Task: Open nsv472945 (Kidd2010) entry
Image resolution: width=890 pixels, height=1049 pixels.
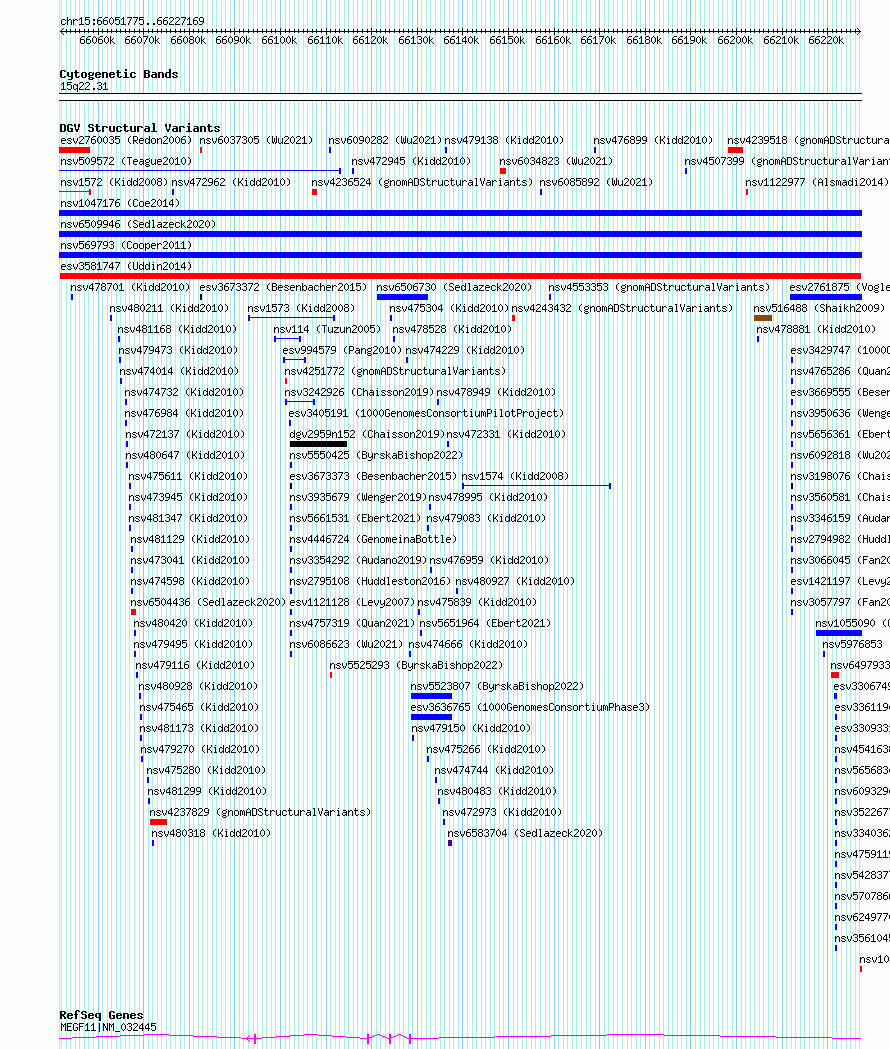Action: [x=411, y=161]
